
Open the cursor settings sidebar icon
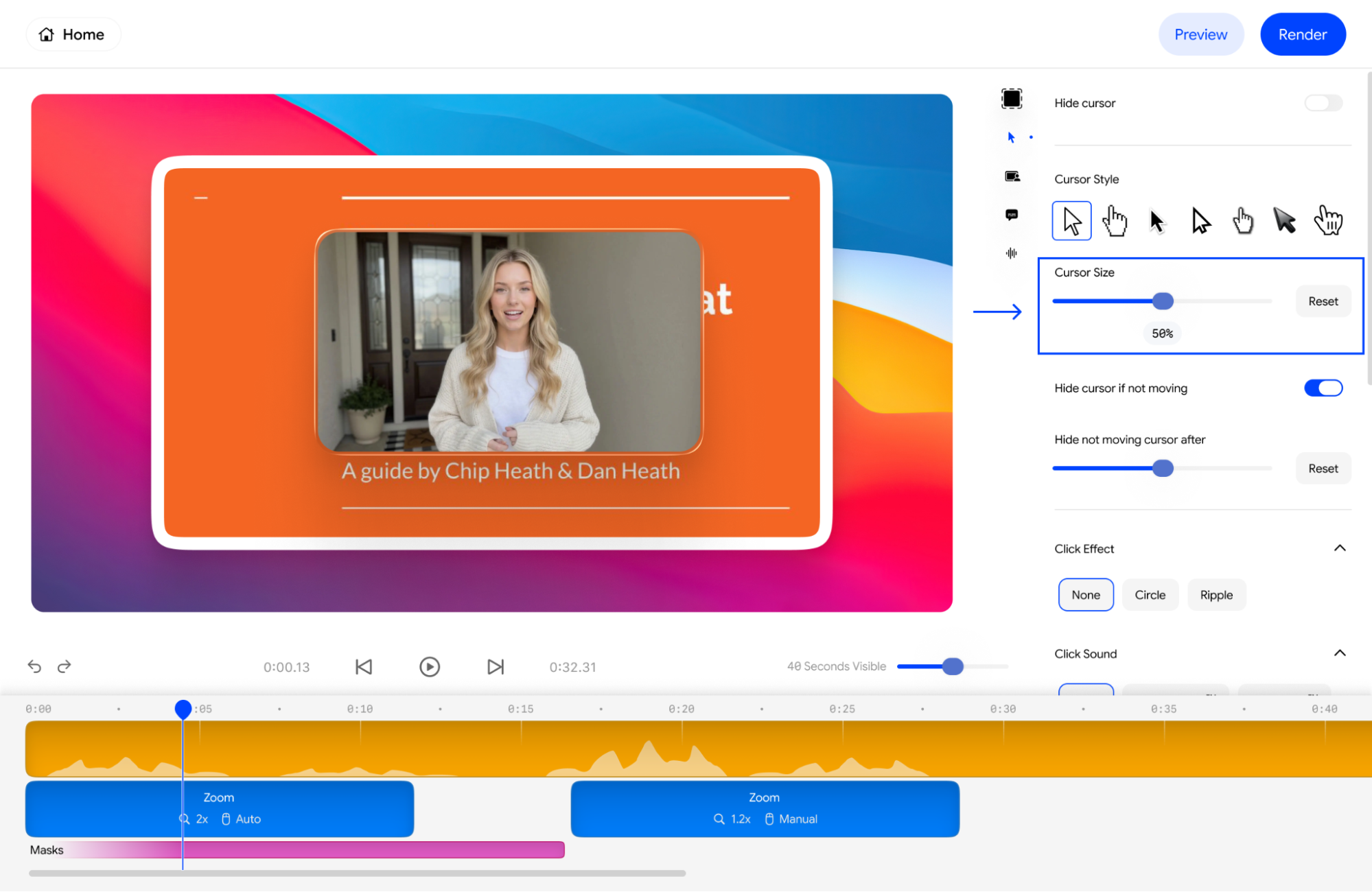point(1011,138)
